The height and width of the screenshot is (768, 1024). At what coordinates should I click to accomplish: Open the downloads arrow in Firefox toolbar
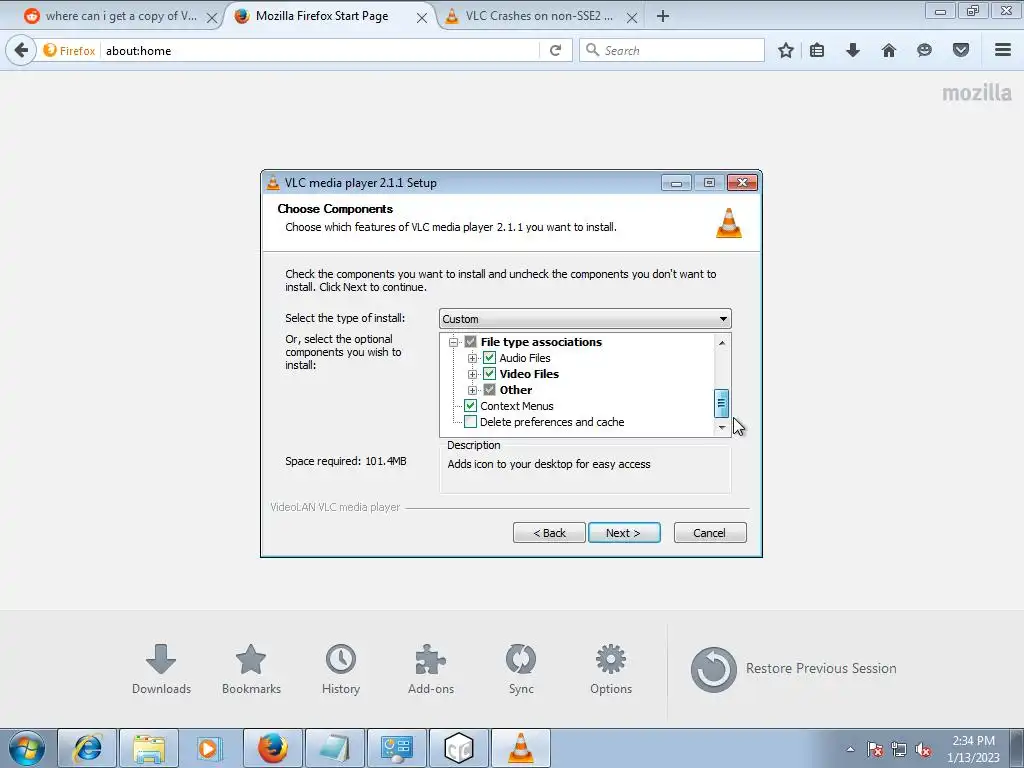coord(853,50)
